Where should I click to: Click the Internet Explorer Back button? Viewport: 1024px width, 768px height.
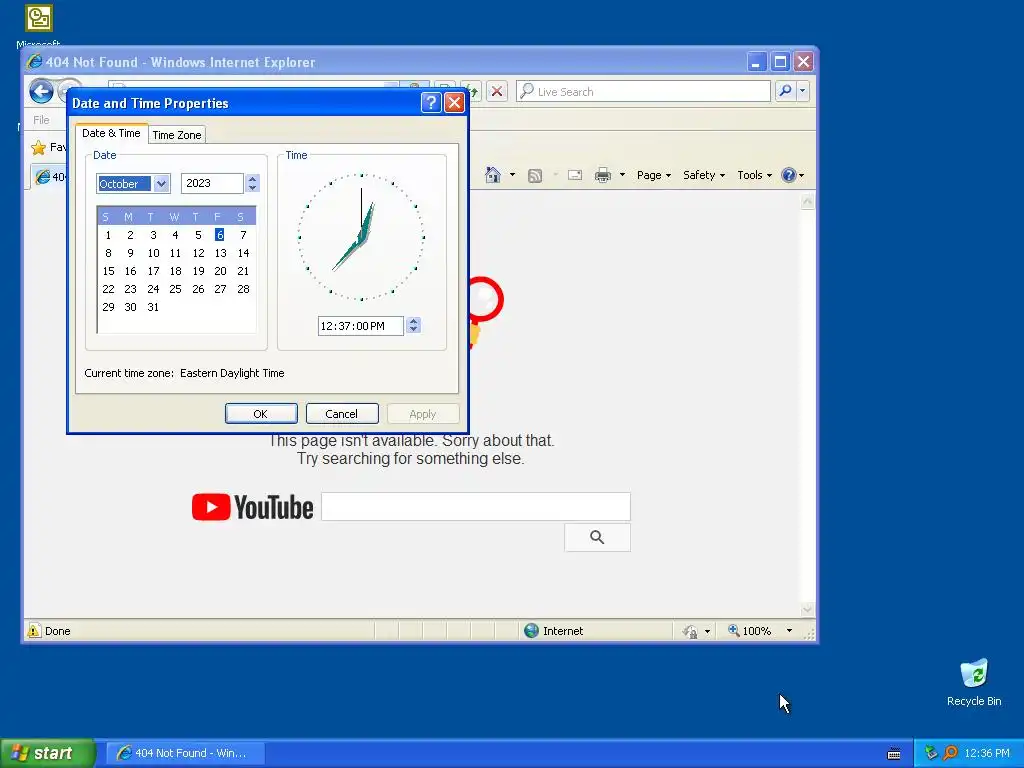(x=41, y=91)
